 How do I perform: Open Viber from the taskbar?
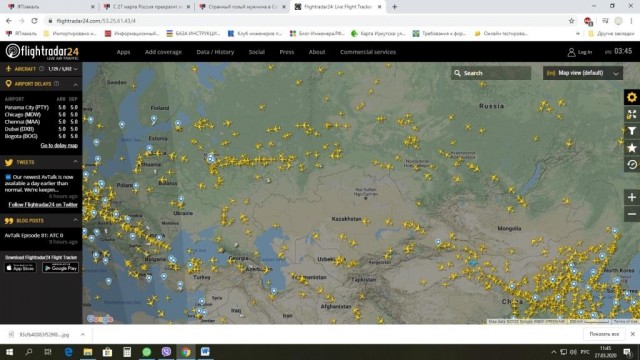tap(166, 352)
